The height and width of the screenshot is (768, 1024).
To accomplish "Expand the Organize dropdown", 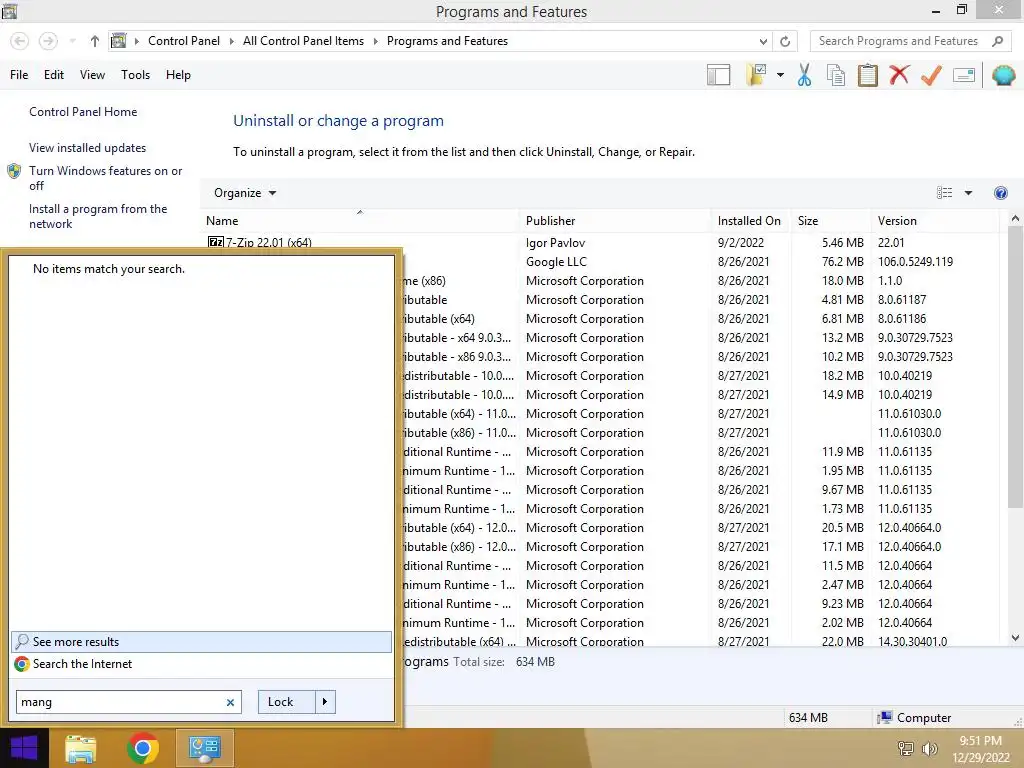I will [245, 193].
